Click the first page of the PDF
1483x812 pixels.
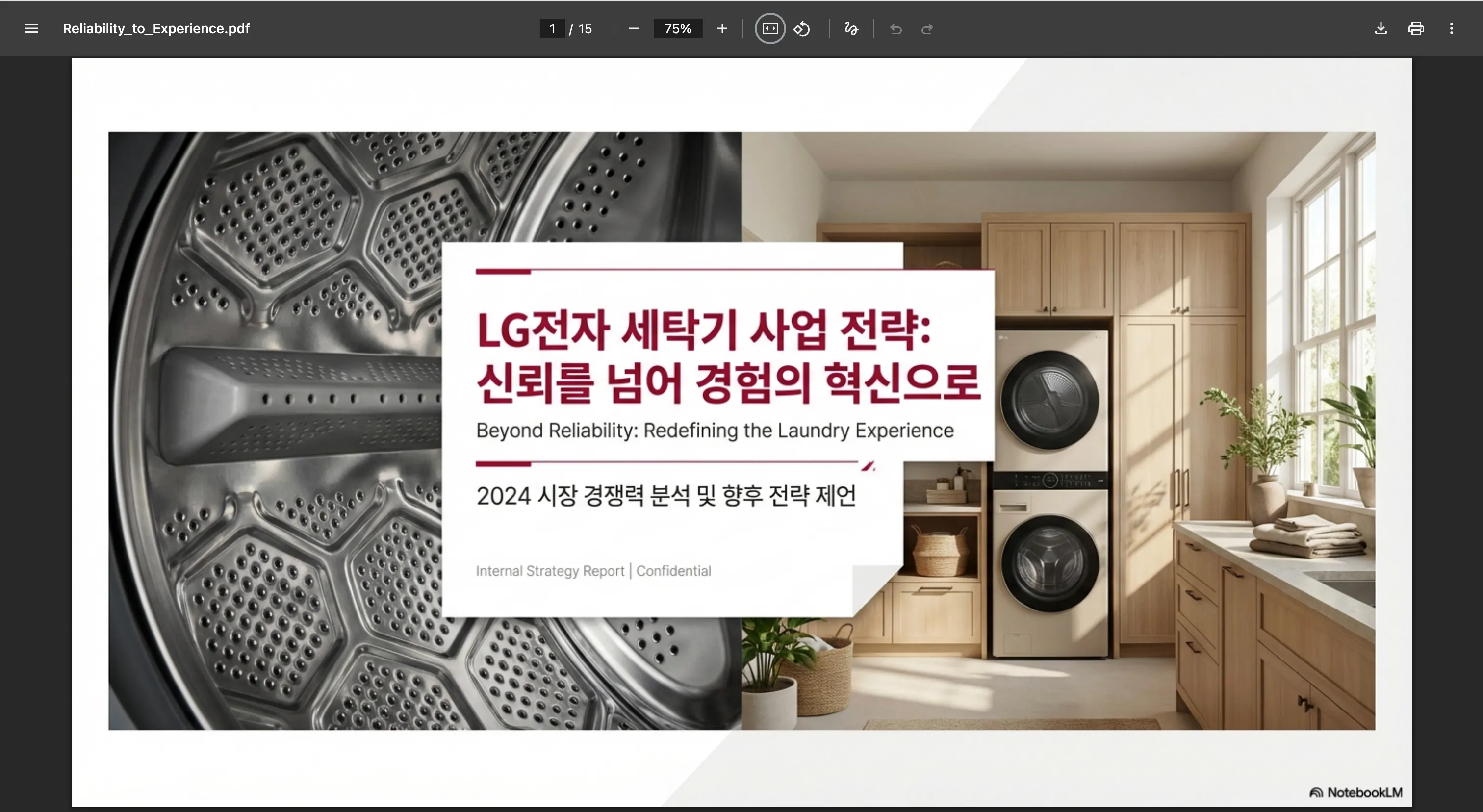[x=741, y=431]
